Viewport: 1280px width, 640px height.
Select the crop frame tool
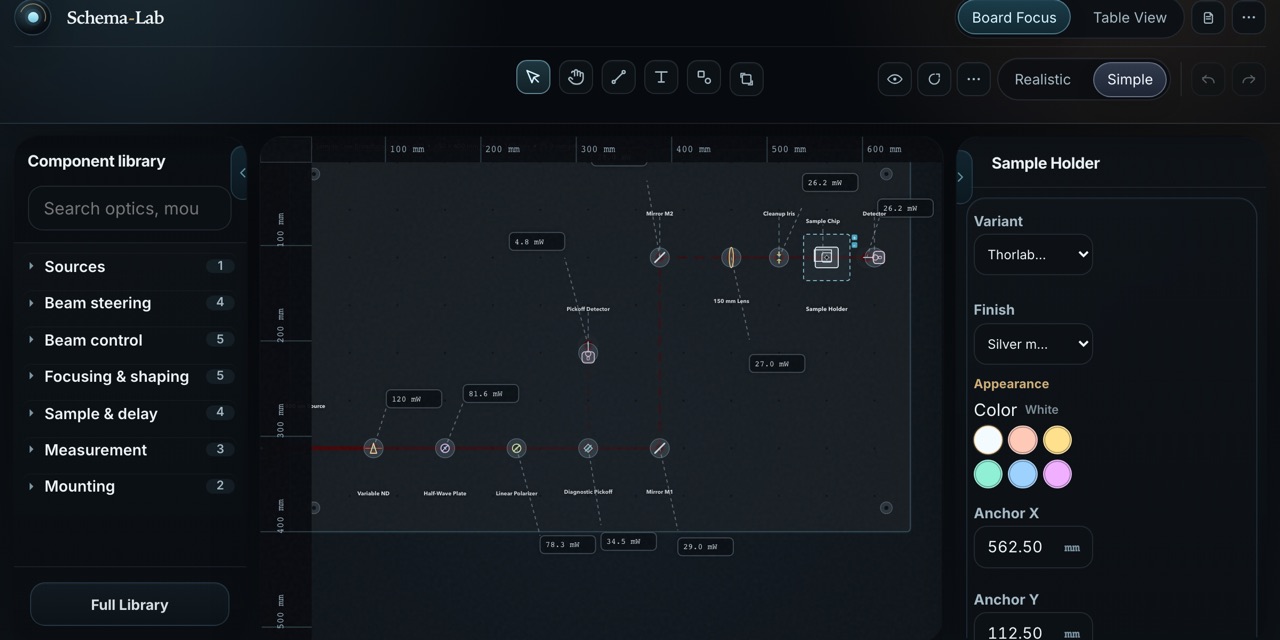point(747,78)
